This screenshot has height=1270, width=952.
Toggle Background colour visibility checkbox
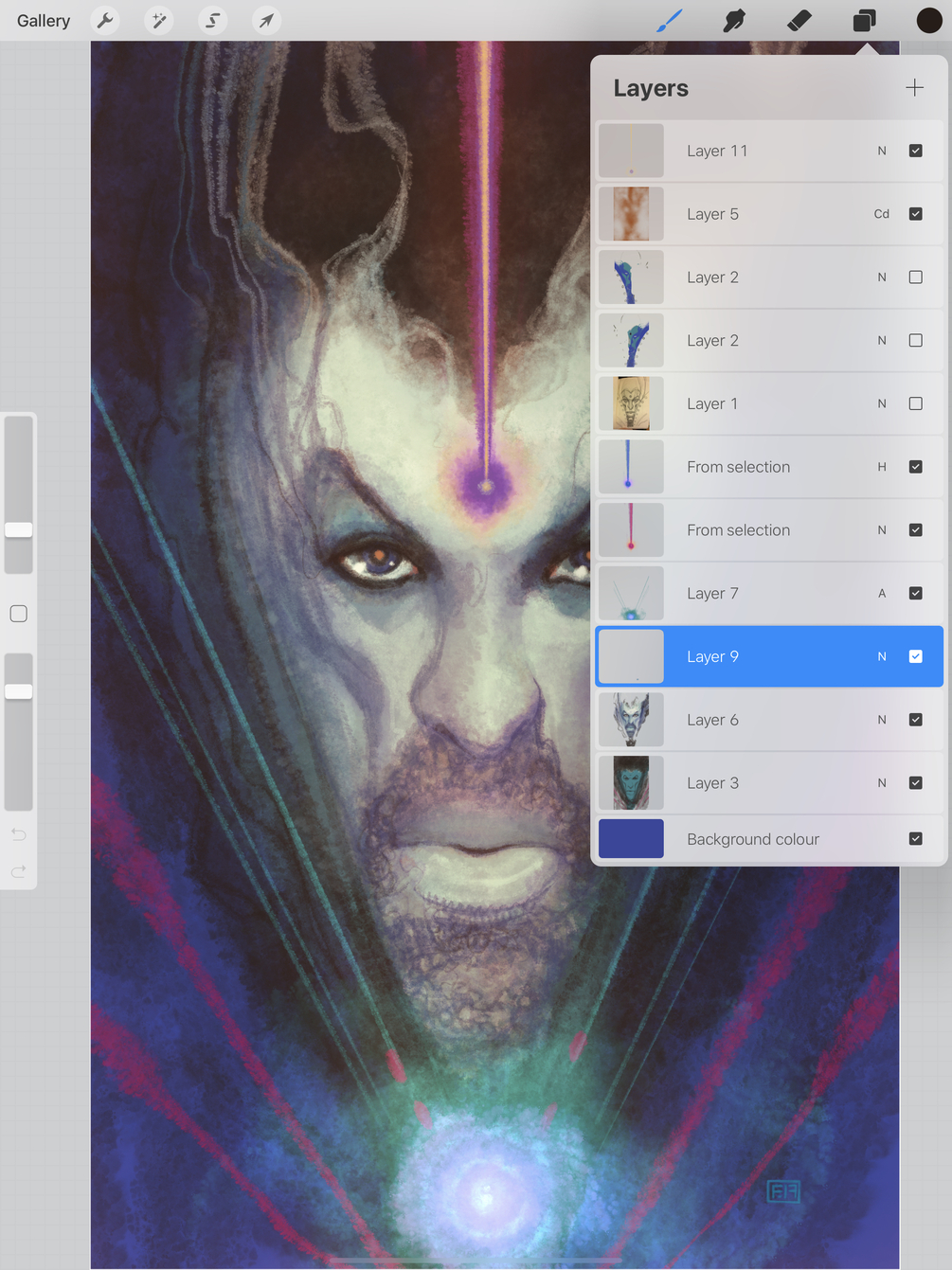click(916, 839)
